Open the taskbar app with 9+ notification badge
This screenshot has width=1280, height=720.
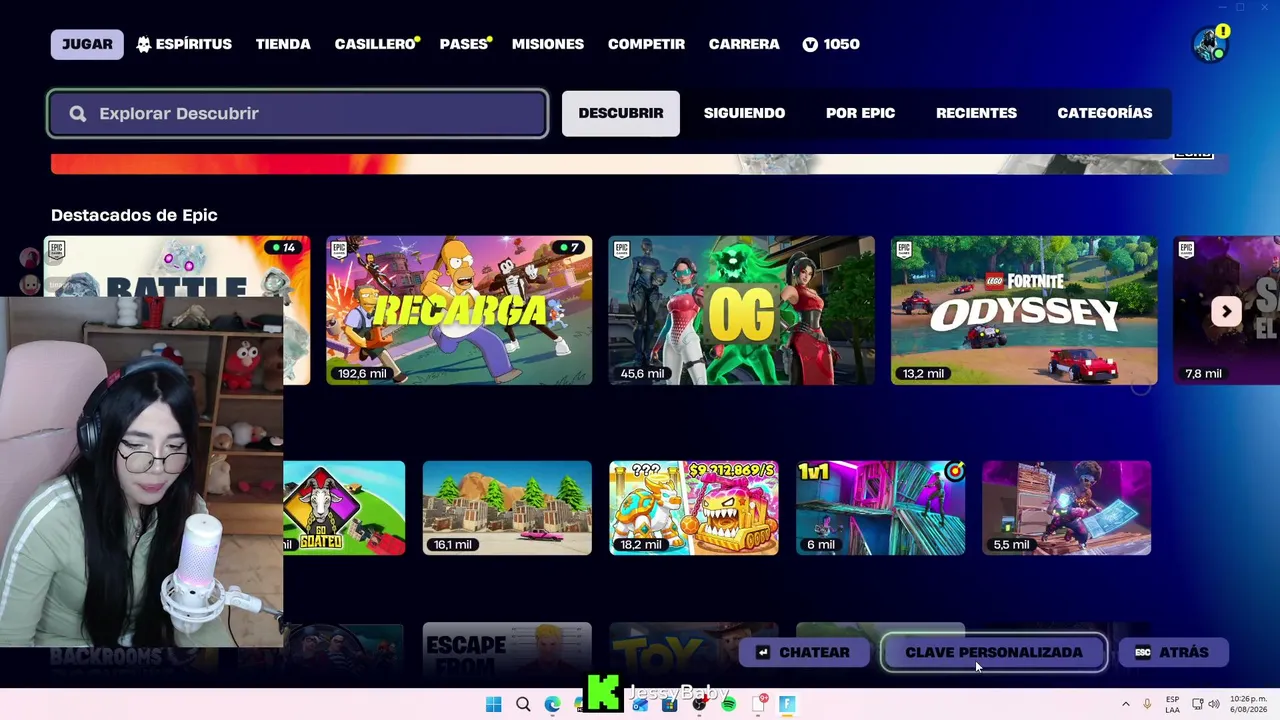[759, 704]
